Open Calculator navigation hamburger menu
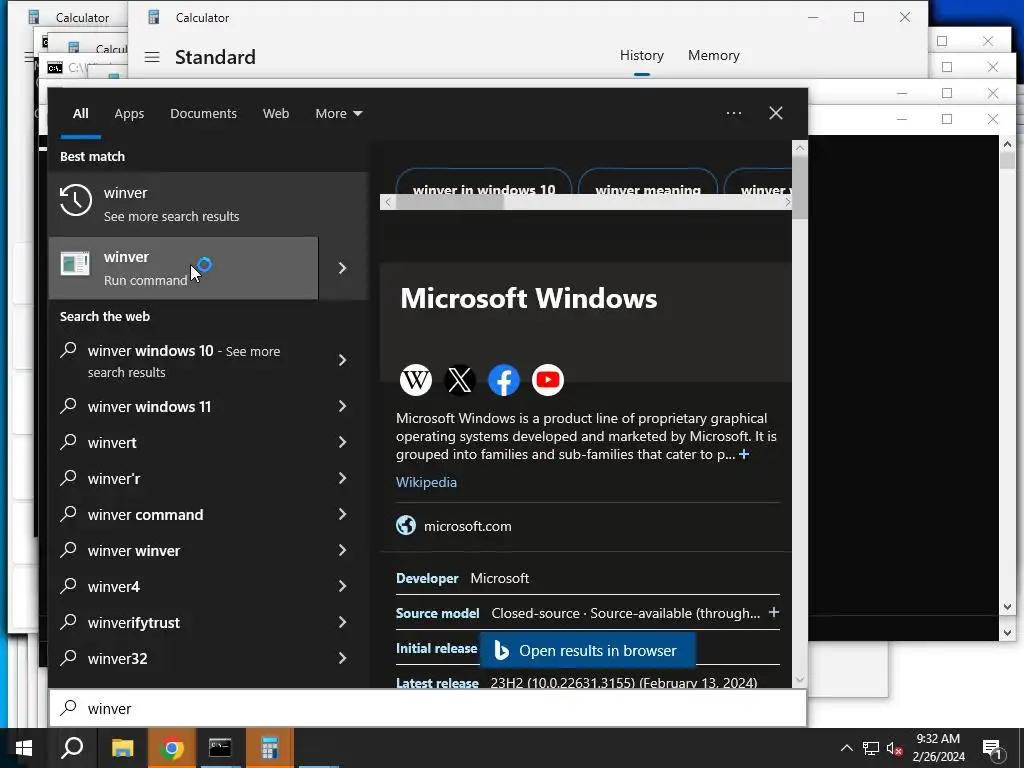 [x=152, y=57]
